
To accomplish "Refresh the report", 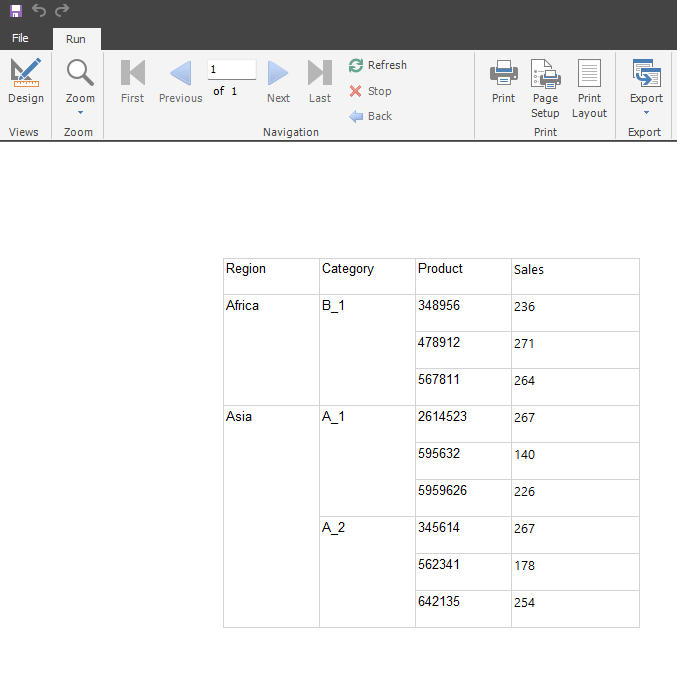I will [x=378, y=65].
